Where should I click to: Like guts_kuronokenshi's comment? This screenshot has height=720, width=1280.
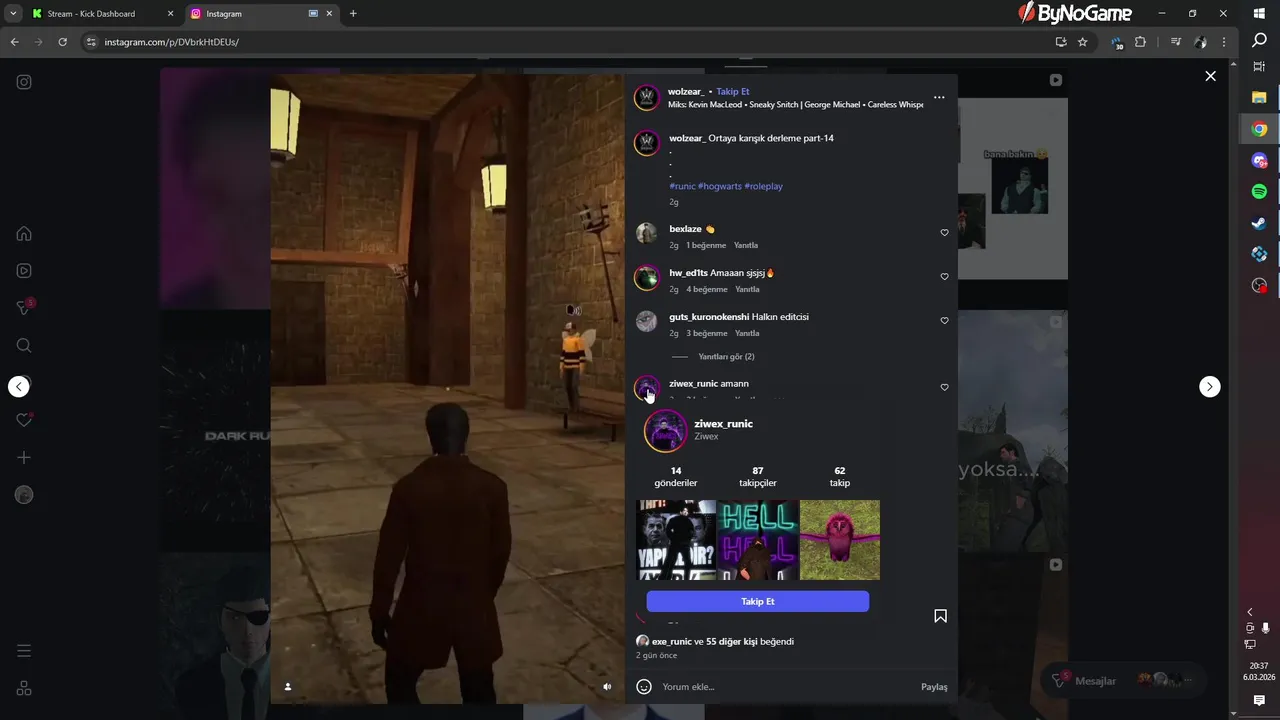click(944, 321)
